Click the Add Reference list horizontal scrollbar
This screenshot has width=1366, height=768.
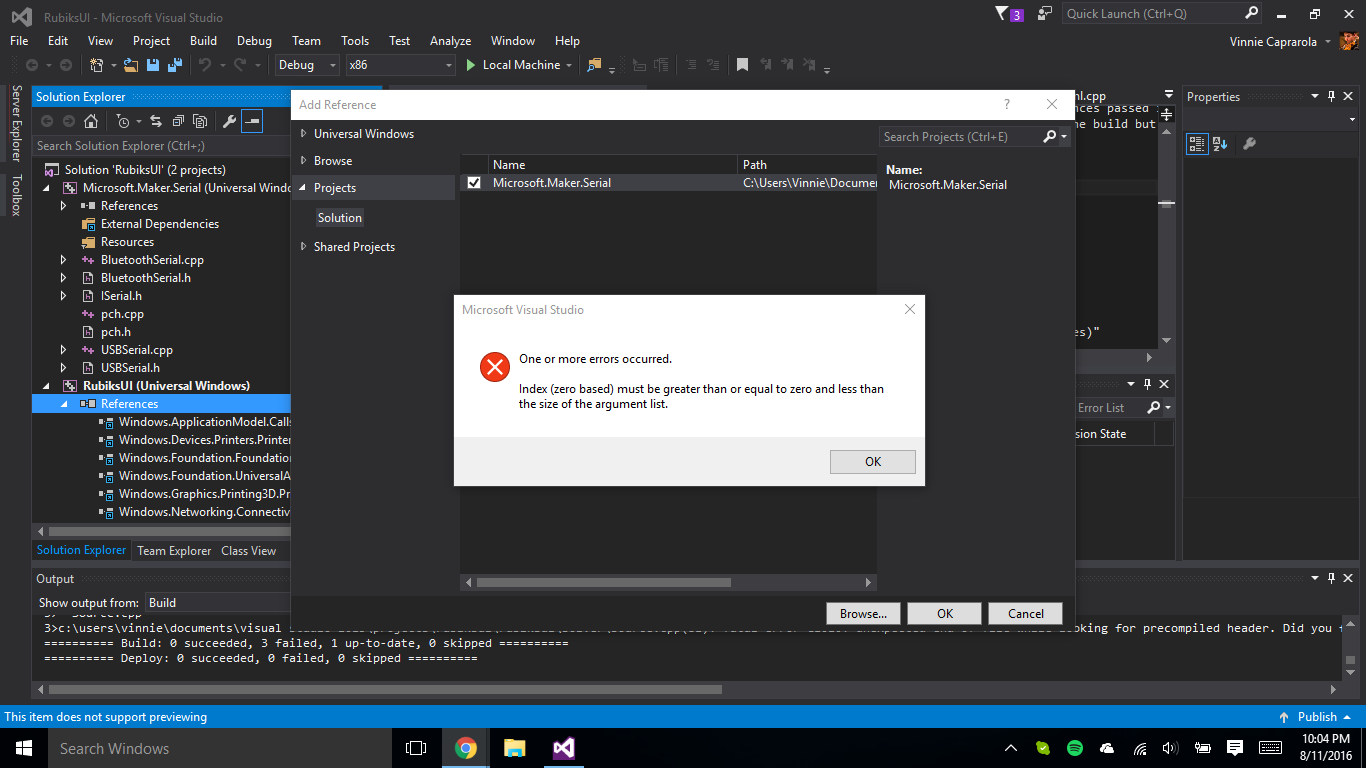[603, 582]
